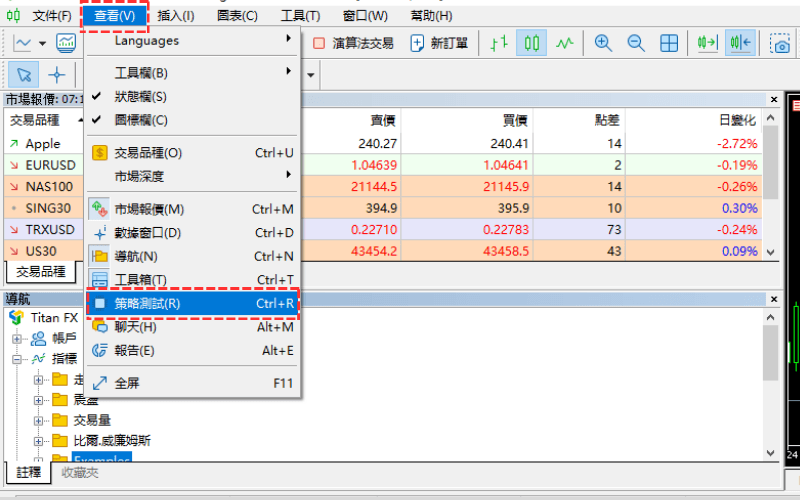Image resolution: width=800 pixels, height=500 pixels.
Task: Expand the 交易量 folder node
Action: pyautogui.click(x=38, y=421)
